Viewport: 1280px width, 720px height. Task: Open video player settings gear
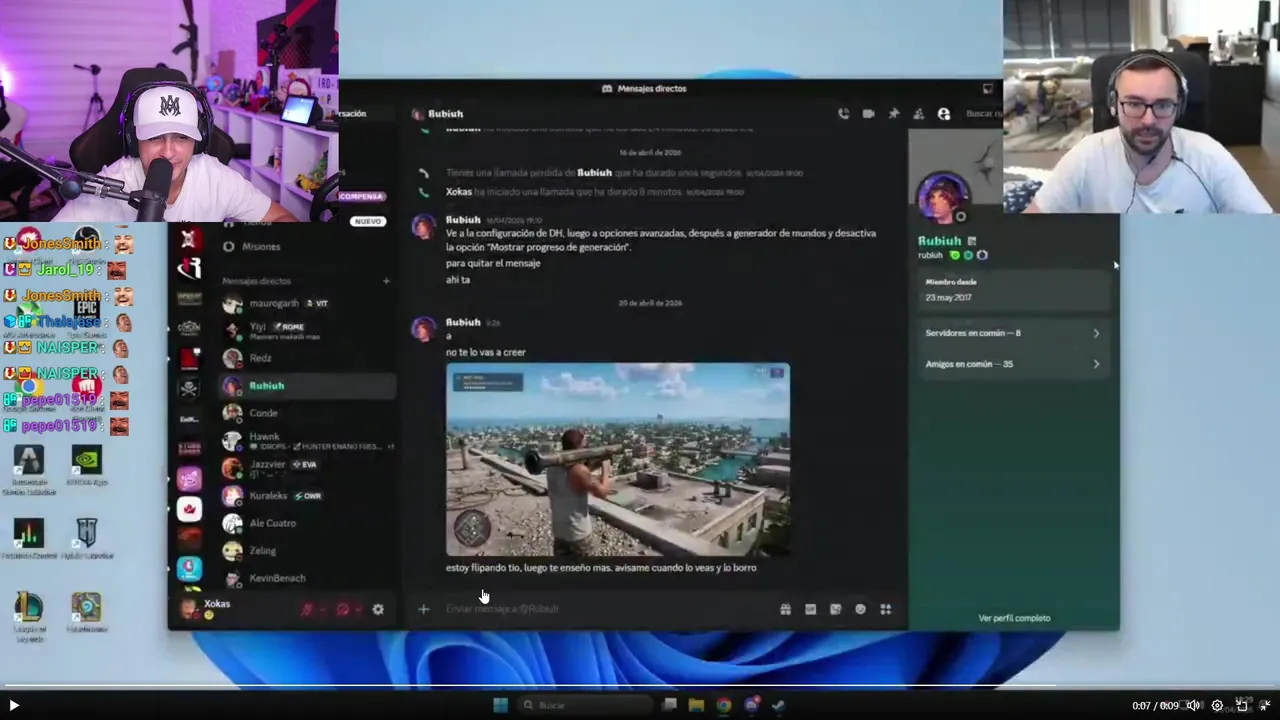[x=1217, y=705]
